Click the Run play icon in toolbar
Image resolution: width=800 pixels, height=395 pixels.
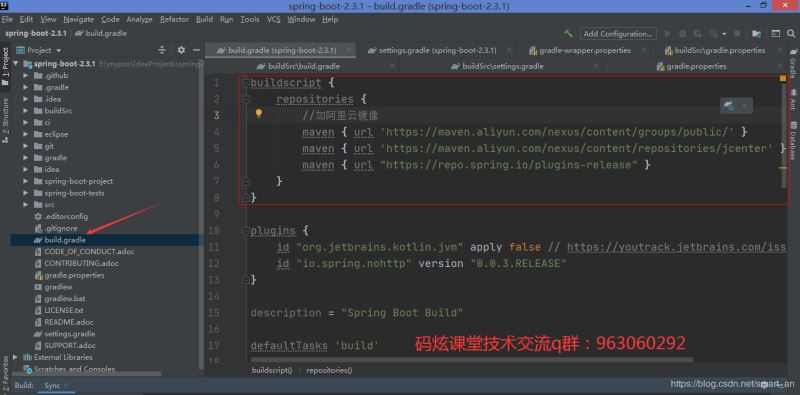pyautogui.click(x=667, y=34)
